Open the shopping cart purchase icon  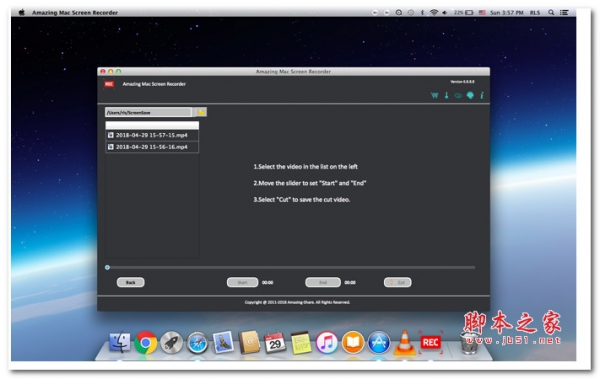434,95
